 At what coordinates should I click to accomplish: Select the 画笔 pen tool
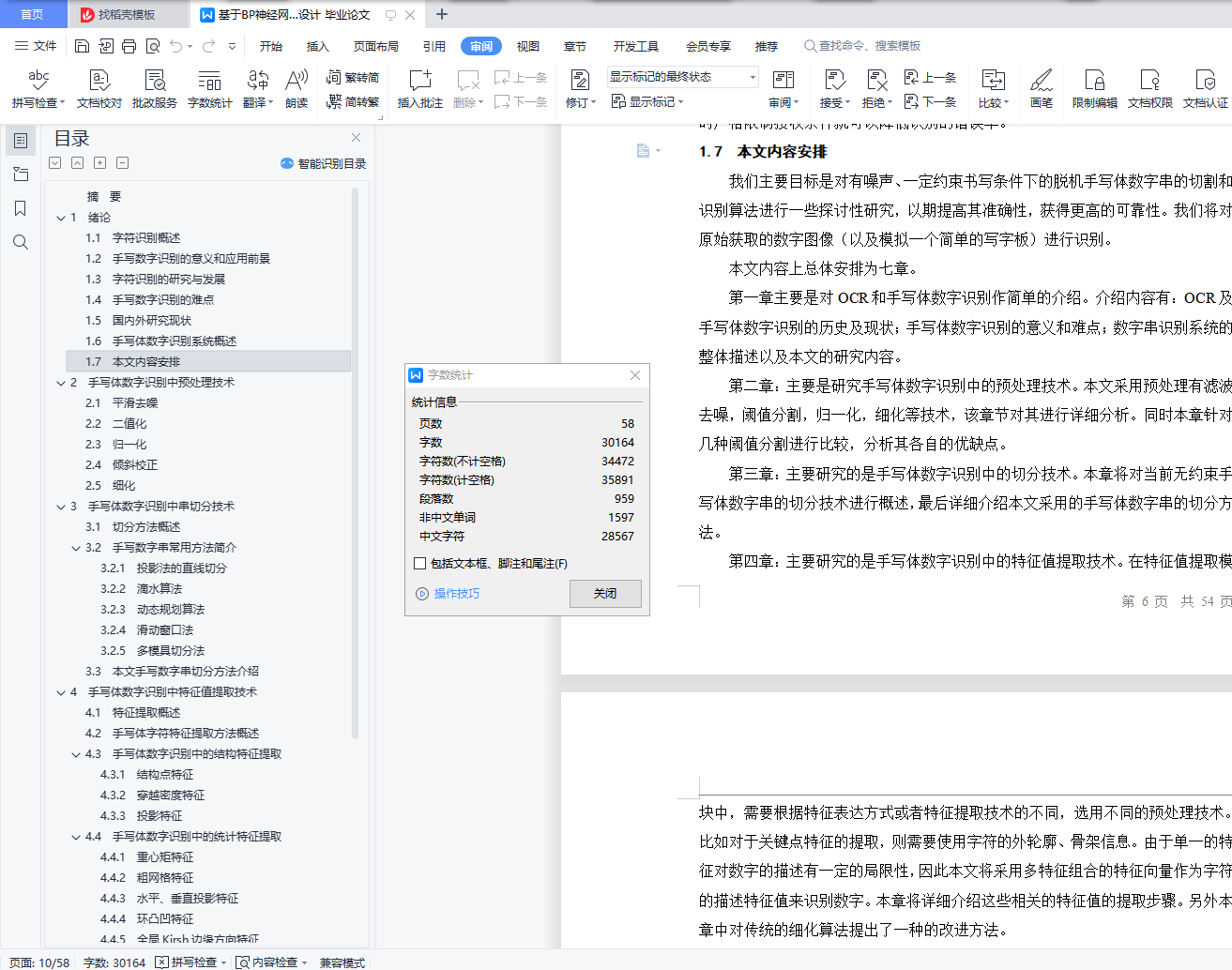1042,89
